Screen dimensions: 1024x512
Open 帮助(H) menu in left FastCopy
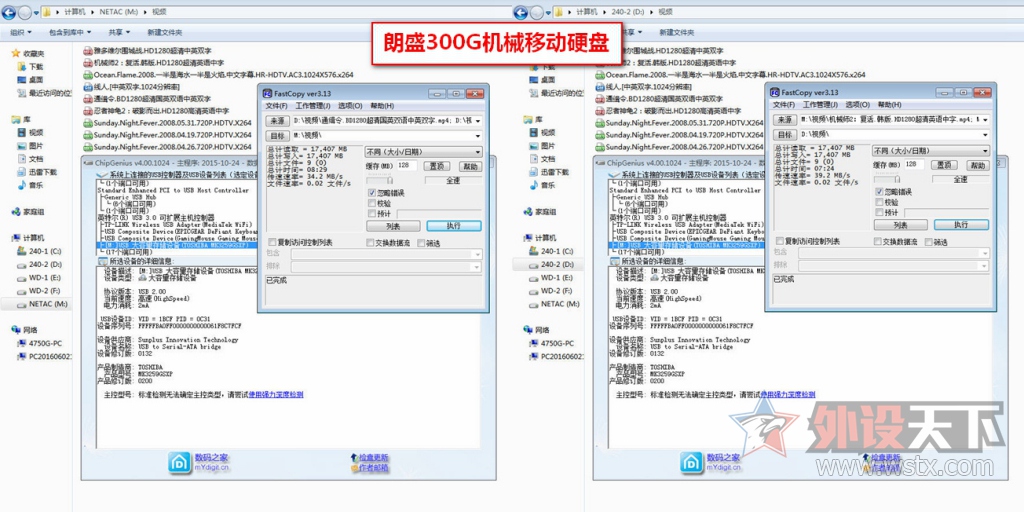point(382,106)
